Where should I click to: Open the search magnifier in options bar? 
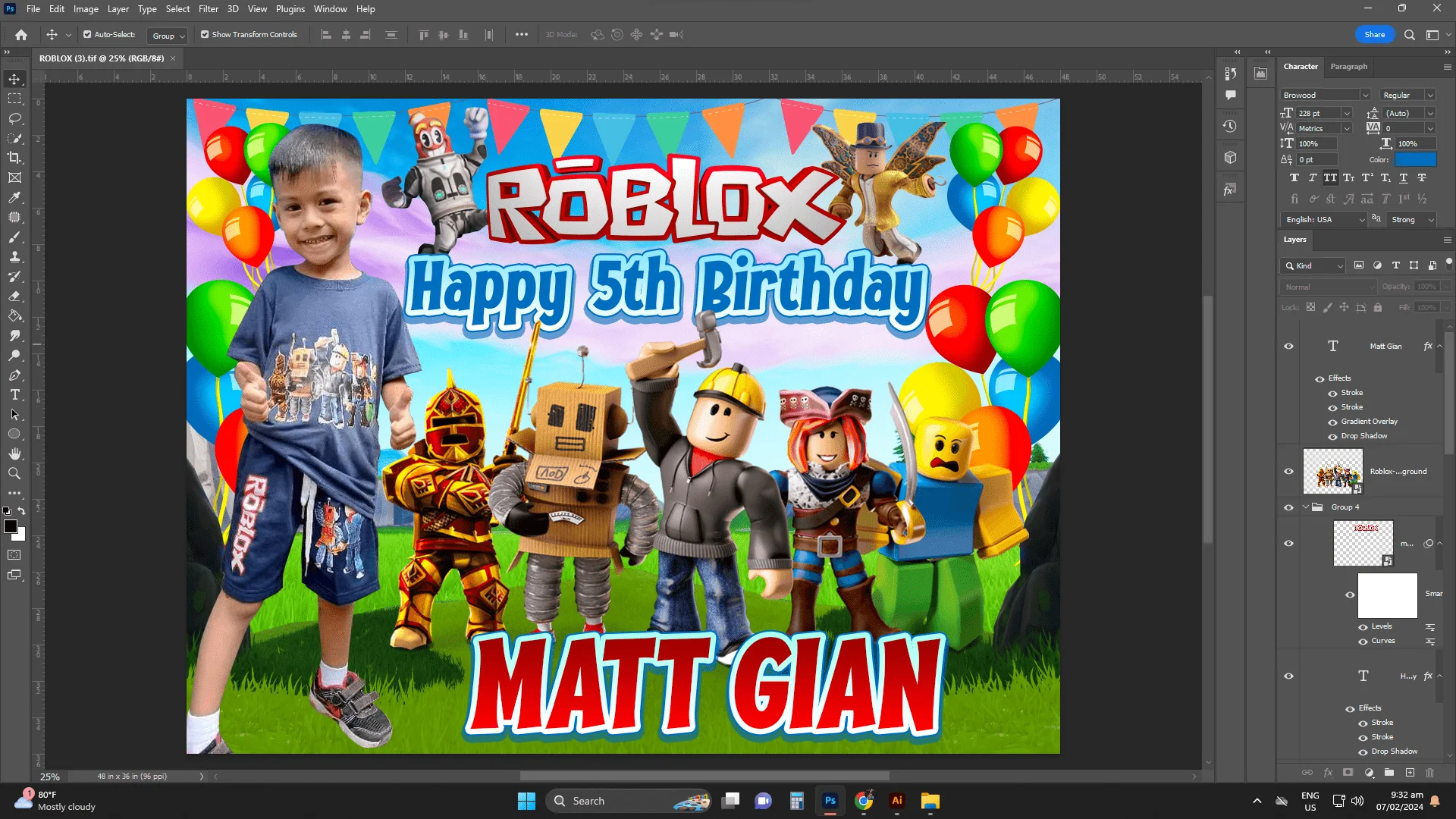click(1410, 35)
